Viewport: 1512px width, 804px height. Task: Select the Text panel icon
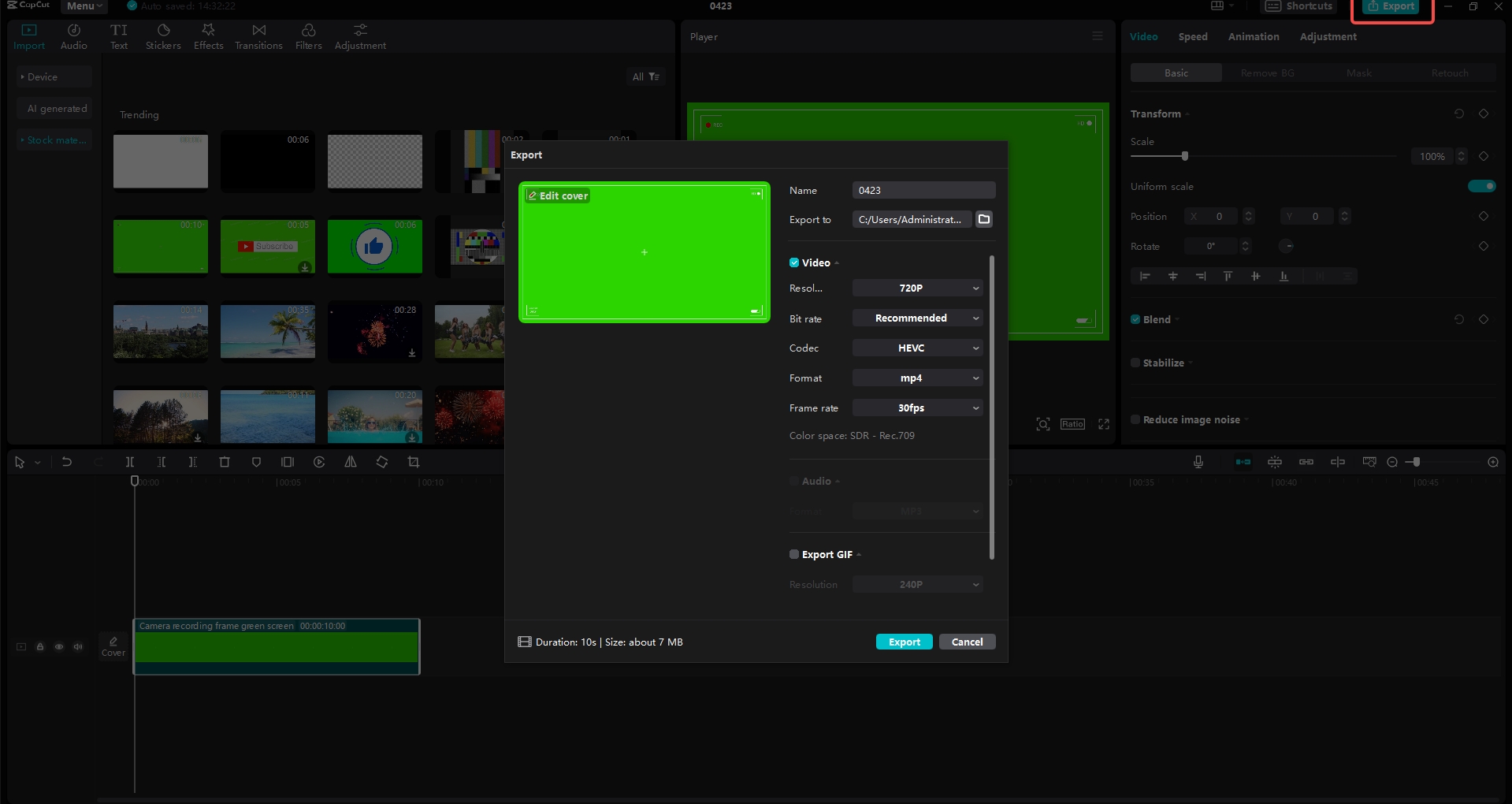click(119, 35)
